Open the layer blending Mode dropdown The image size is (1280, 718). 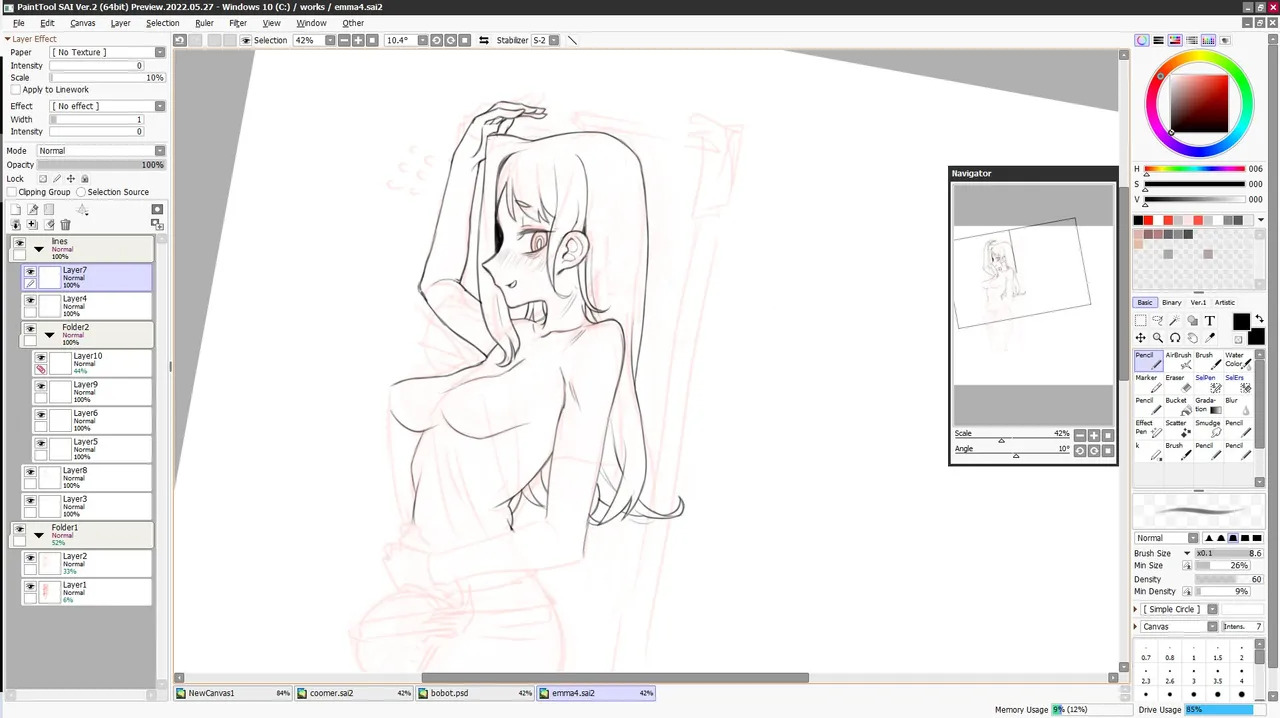(x=100, y=151)
